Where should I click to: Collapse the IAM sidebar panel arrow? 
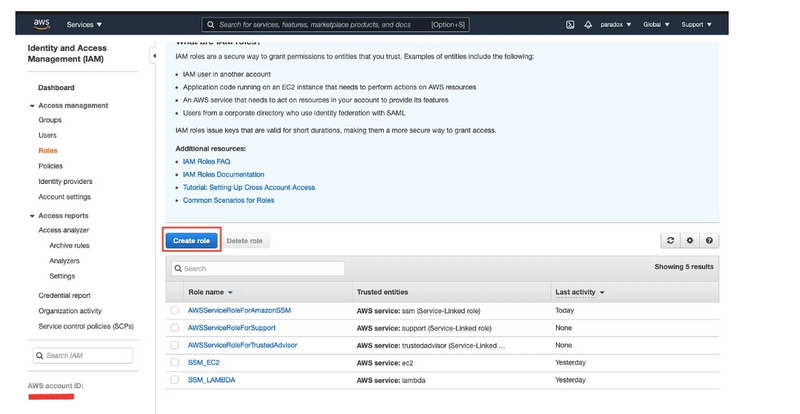pos(154,57)
